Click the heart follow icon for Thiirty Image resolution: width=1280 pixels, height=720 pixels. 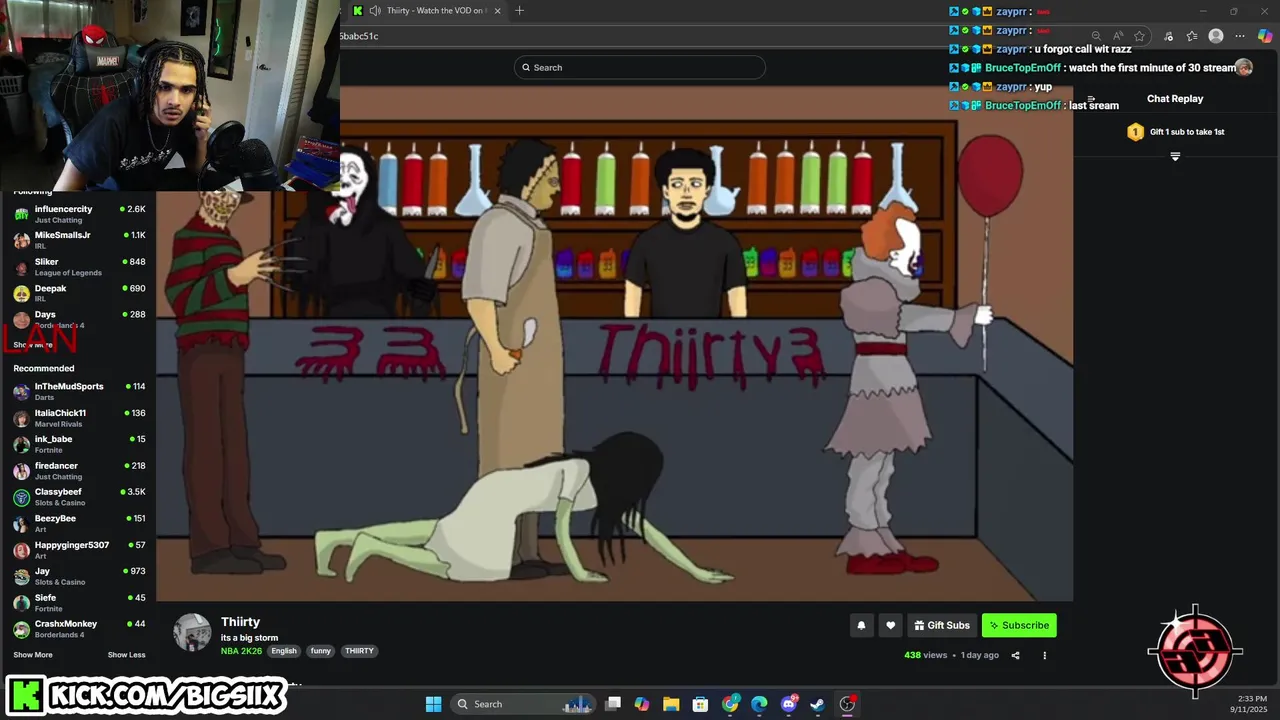pyautogui.click(x=890, y=625)
